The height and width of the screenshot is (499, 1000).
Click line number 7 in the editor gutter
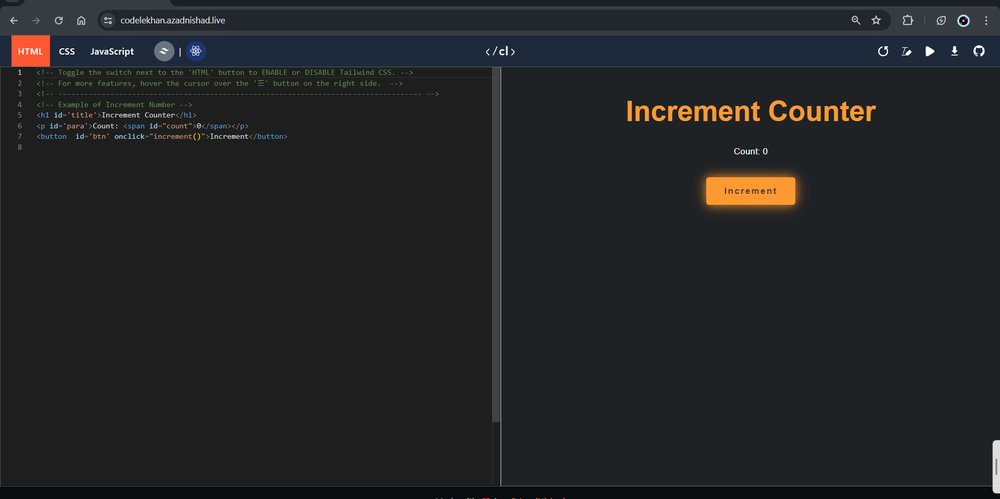coord(20,137)
